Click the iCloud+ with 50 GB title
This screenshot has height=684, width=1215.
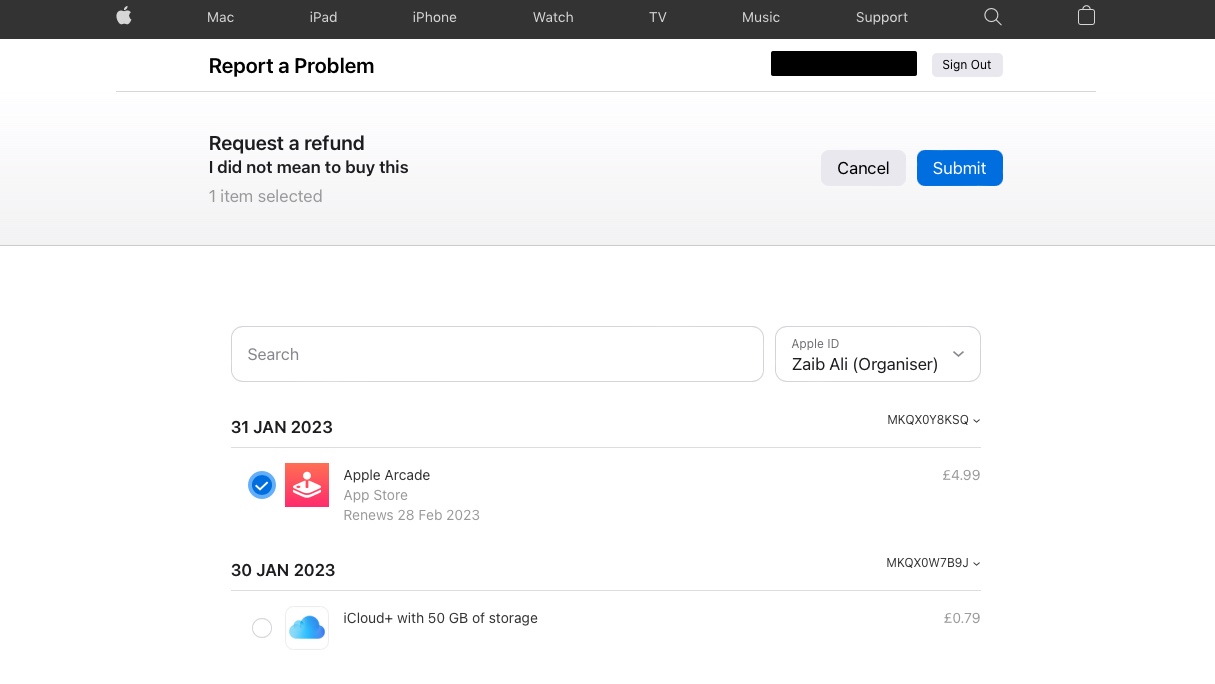[440, 618]
